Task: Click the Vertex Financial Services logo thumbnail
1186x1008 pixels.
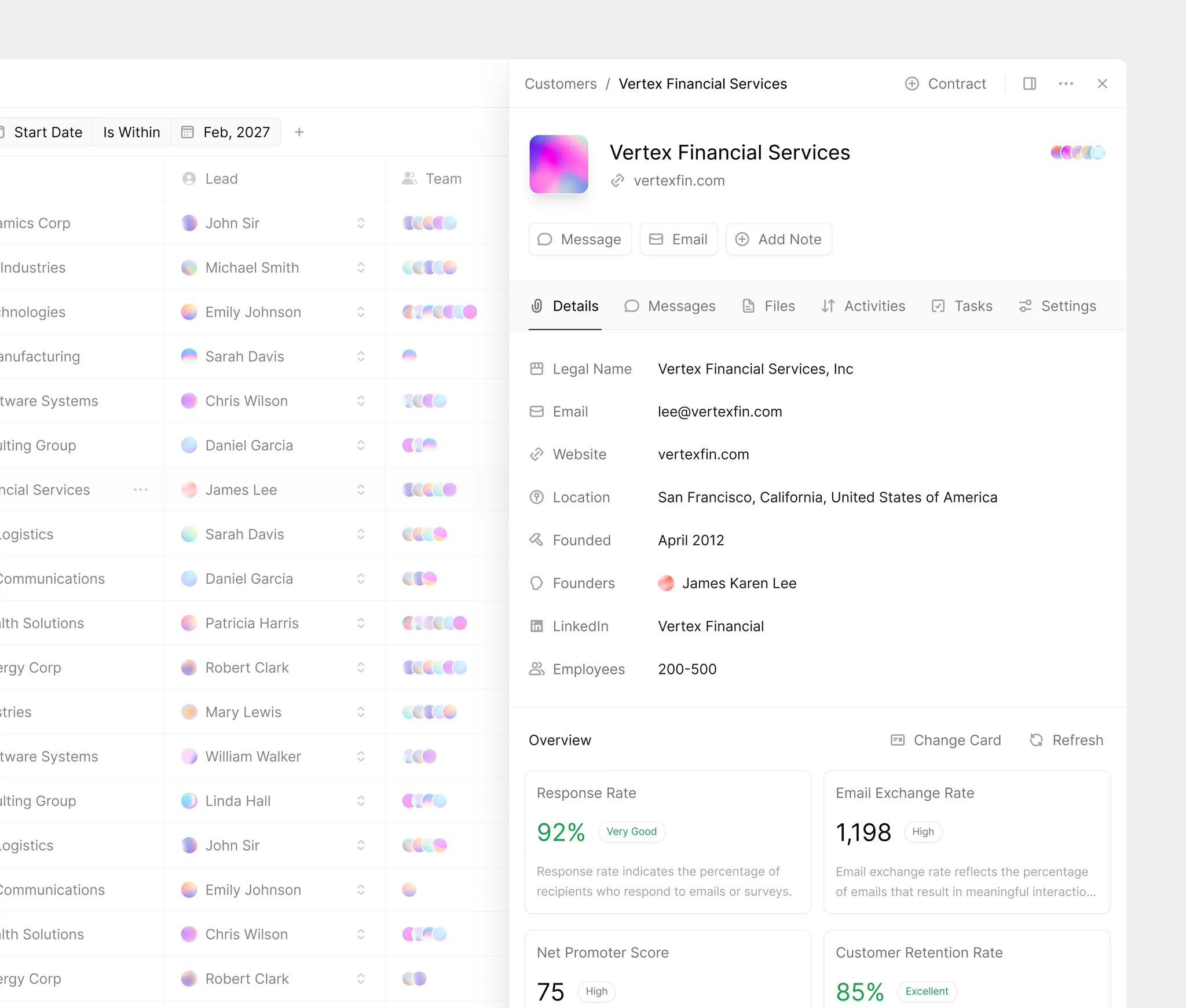Action: (559, 164)
